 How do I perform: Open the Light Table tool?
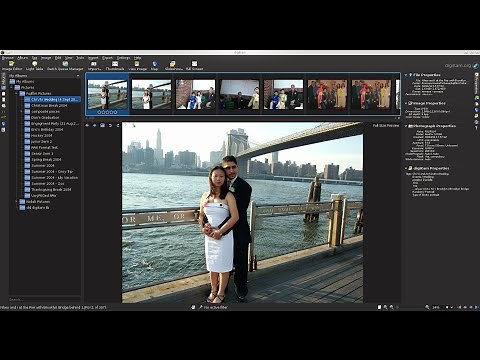click(35, 66)
